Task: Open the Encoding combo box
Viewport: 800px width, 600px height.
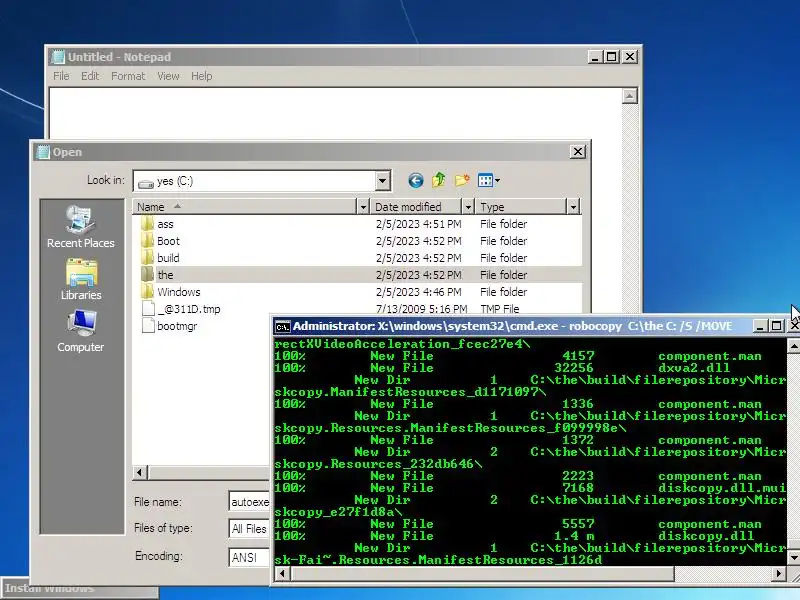Action: click(249, 557)
